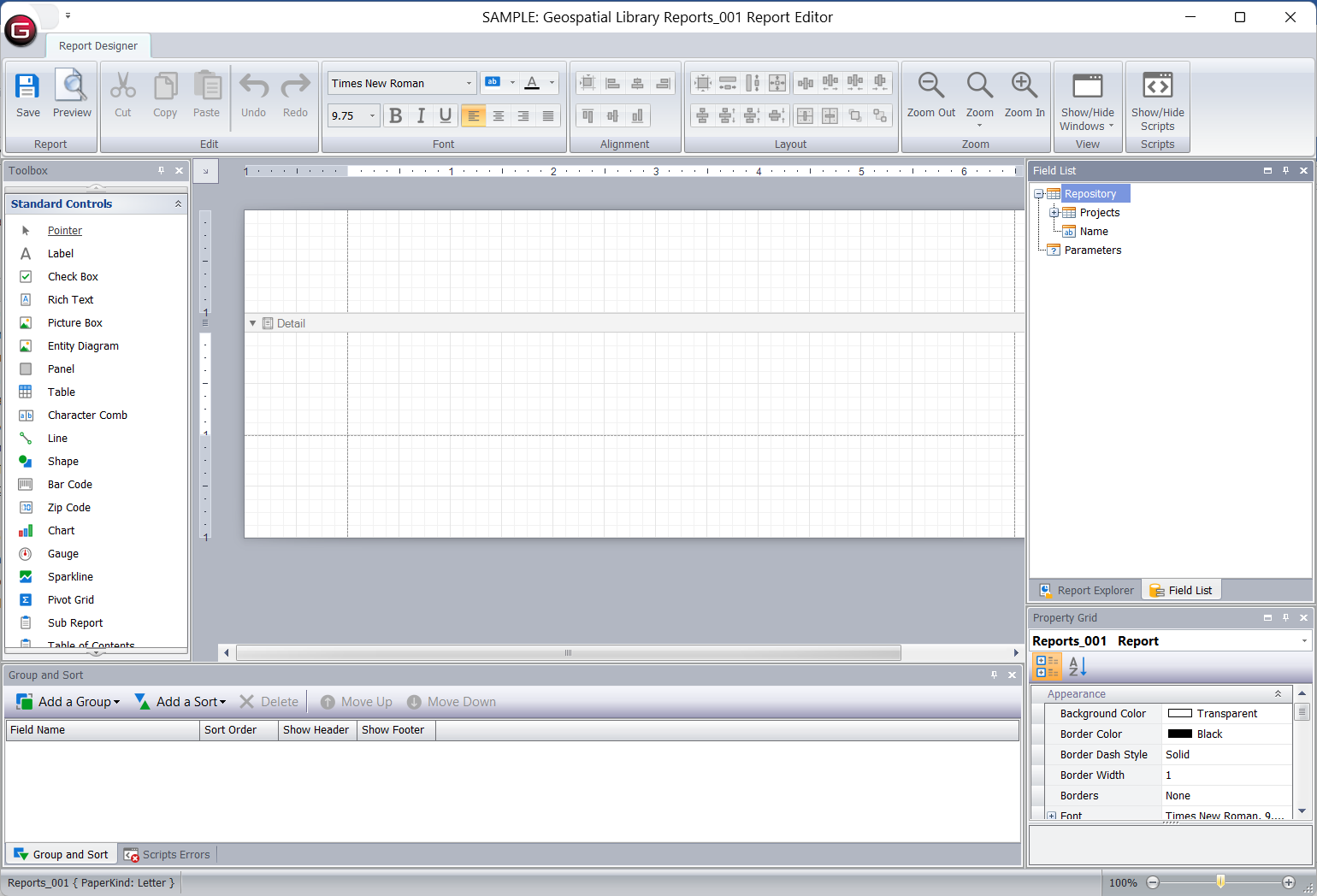This screenshot has width=1317, height=896.
Task: Toggle Italic font formatting
Action: (421, 116)
